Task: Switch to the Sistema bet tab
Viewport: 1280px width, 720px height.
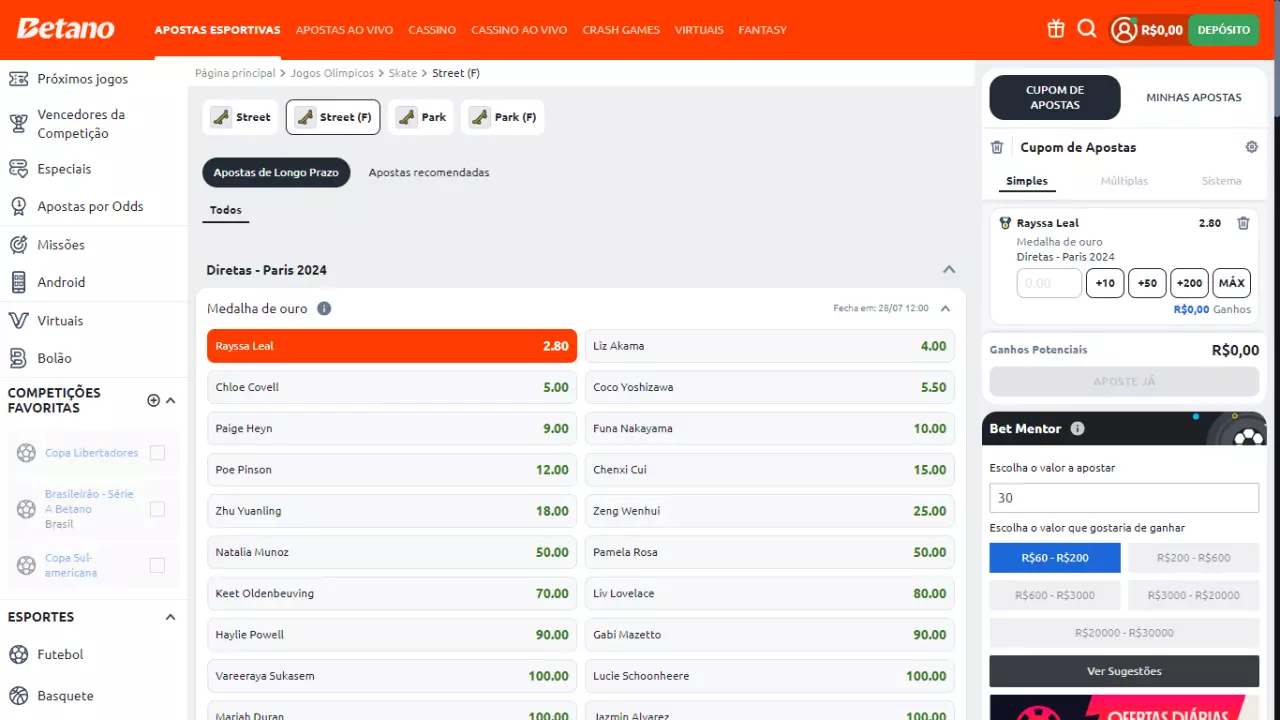Action: (x=1221, y=181)
